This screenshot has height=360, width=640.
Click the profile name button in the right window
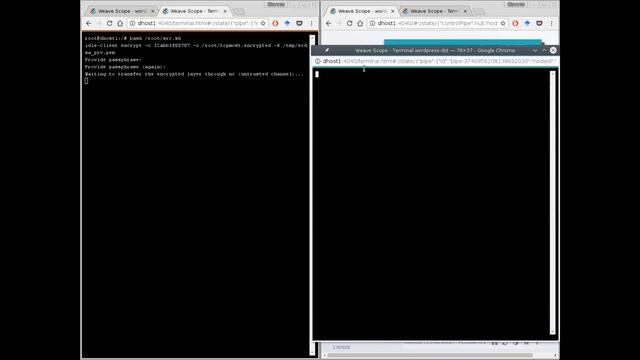tap(516, 4)
